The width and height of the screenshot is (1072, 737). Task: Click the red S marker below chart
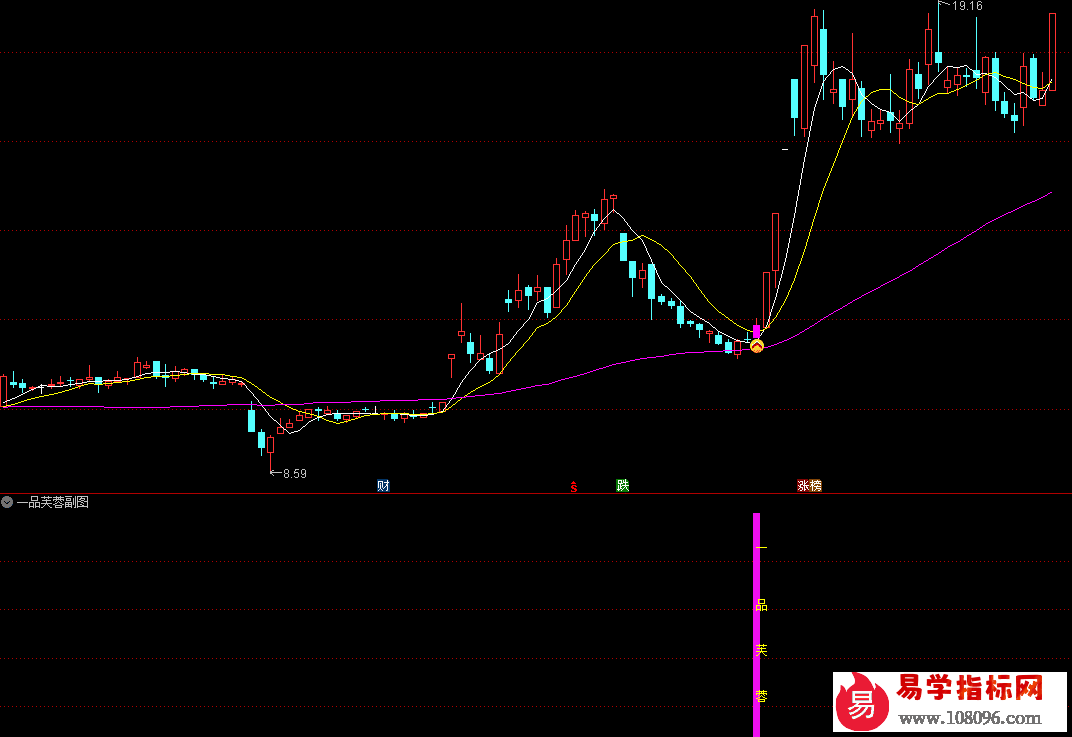[574, 487]
